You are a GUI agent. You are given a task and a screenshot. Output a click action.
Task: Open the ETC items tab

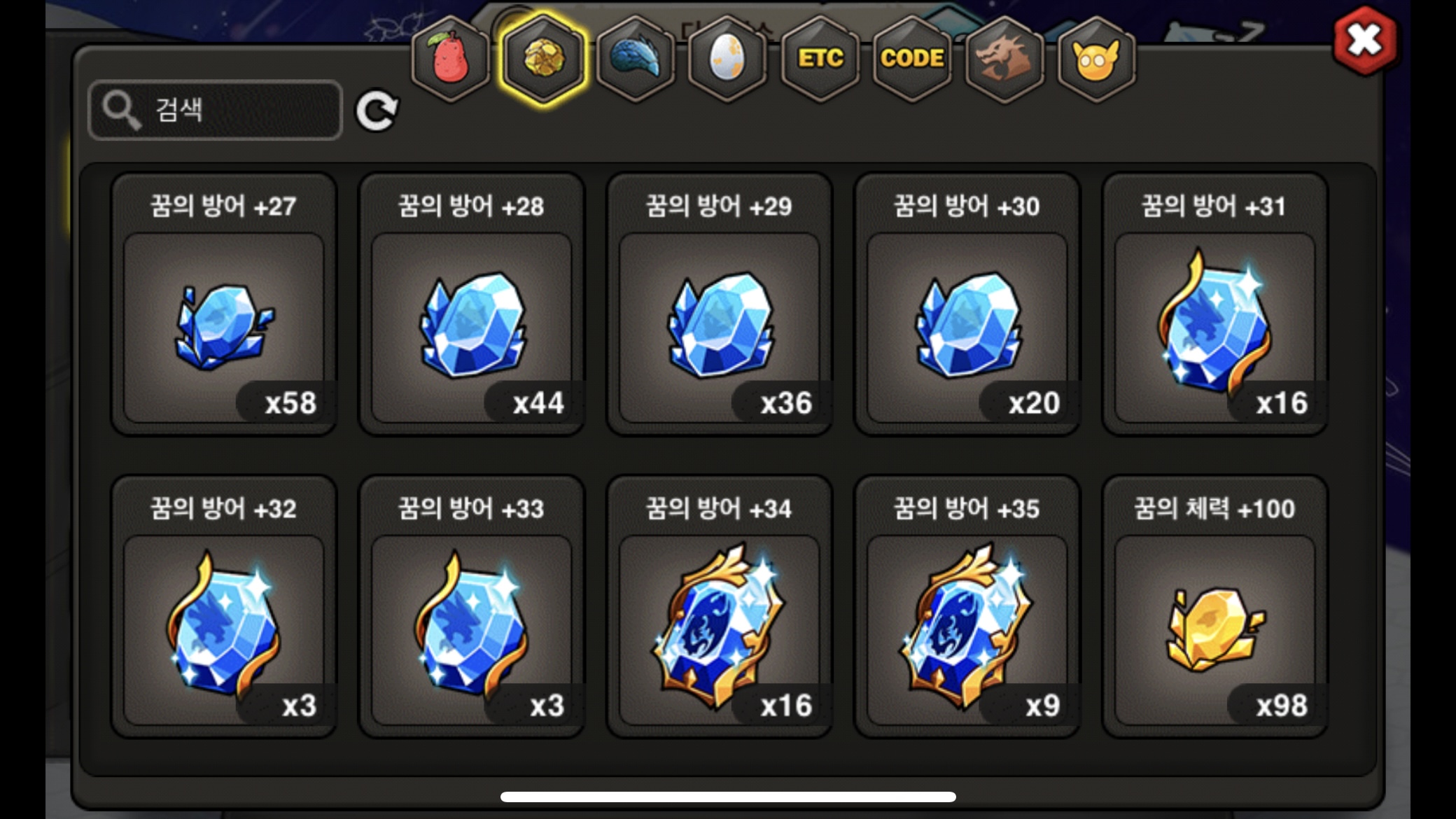820,59
